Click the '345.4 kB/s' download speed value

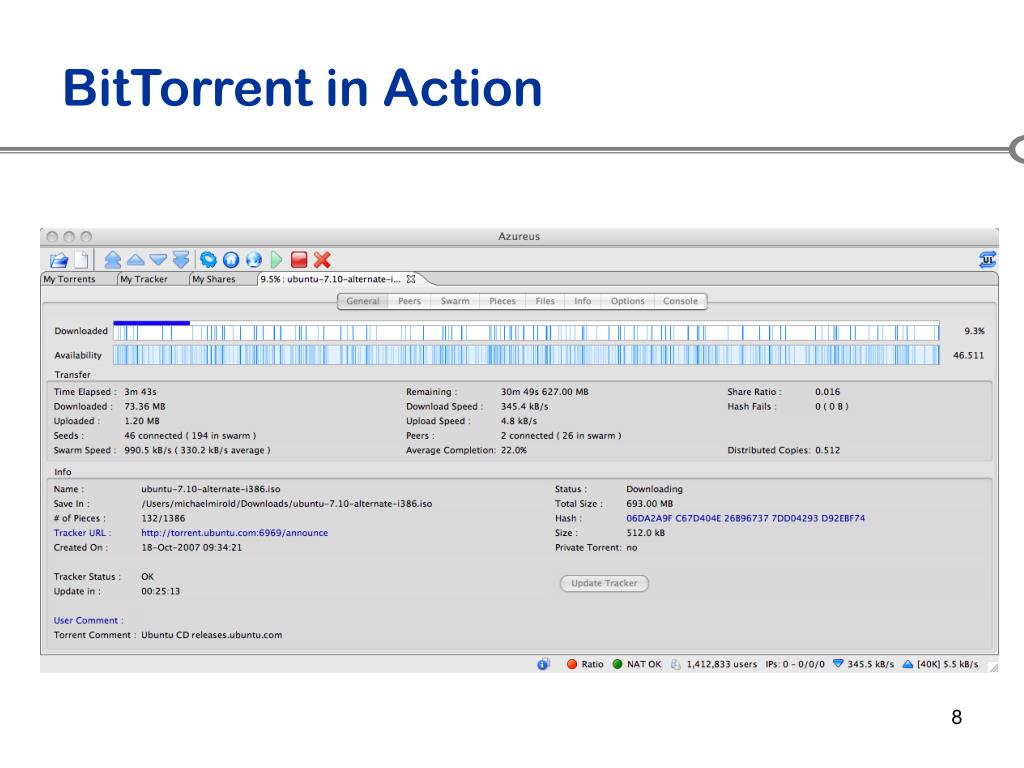524,406
